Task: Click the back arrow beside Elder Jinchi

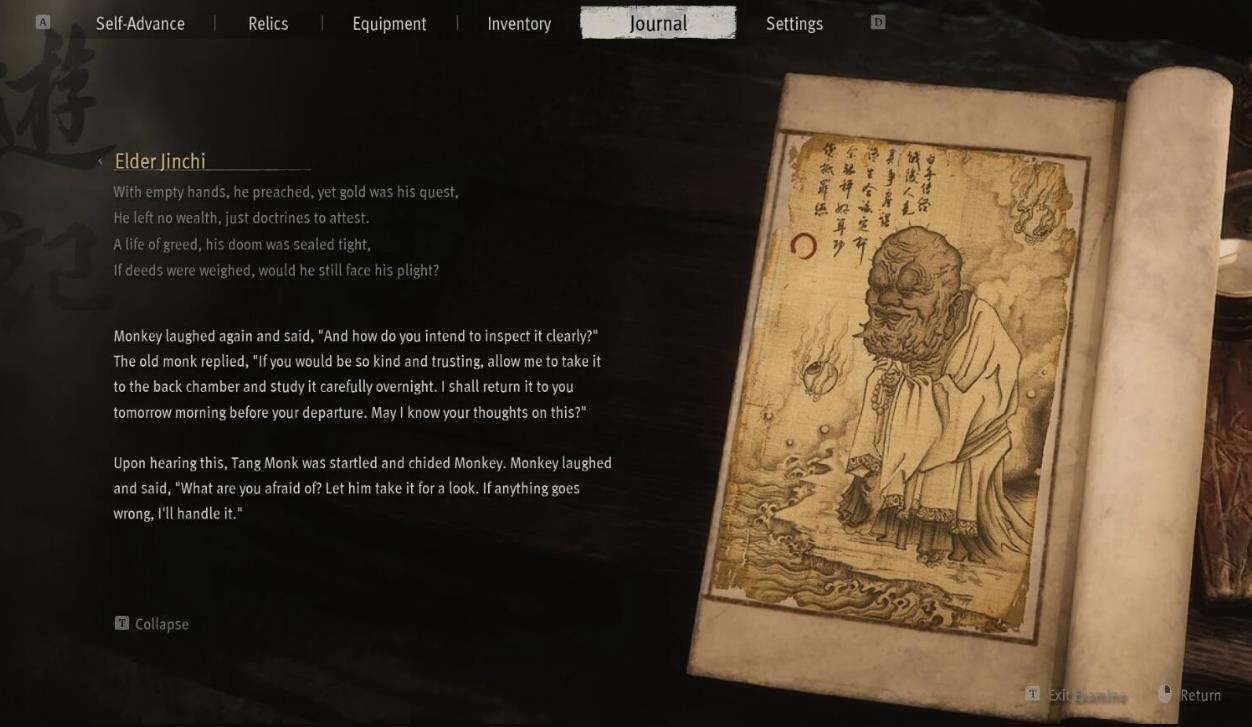Action: coord(100,162)
